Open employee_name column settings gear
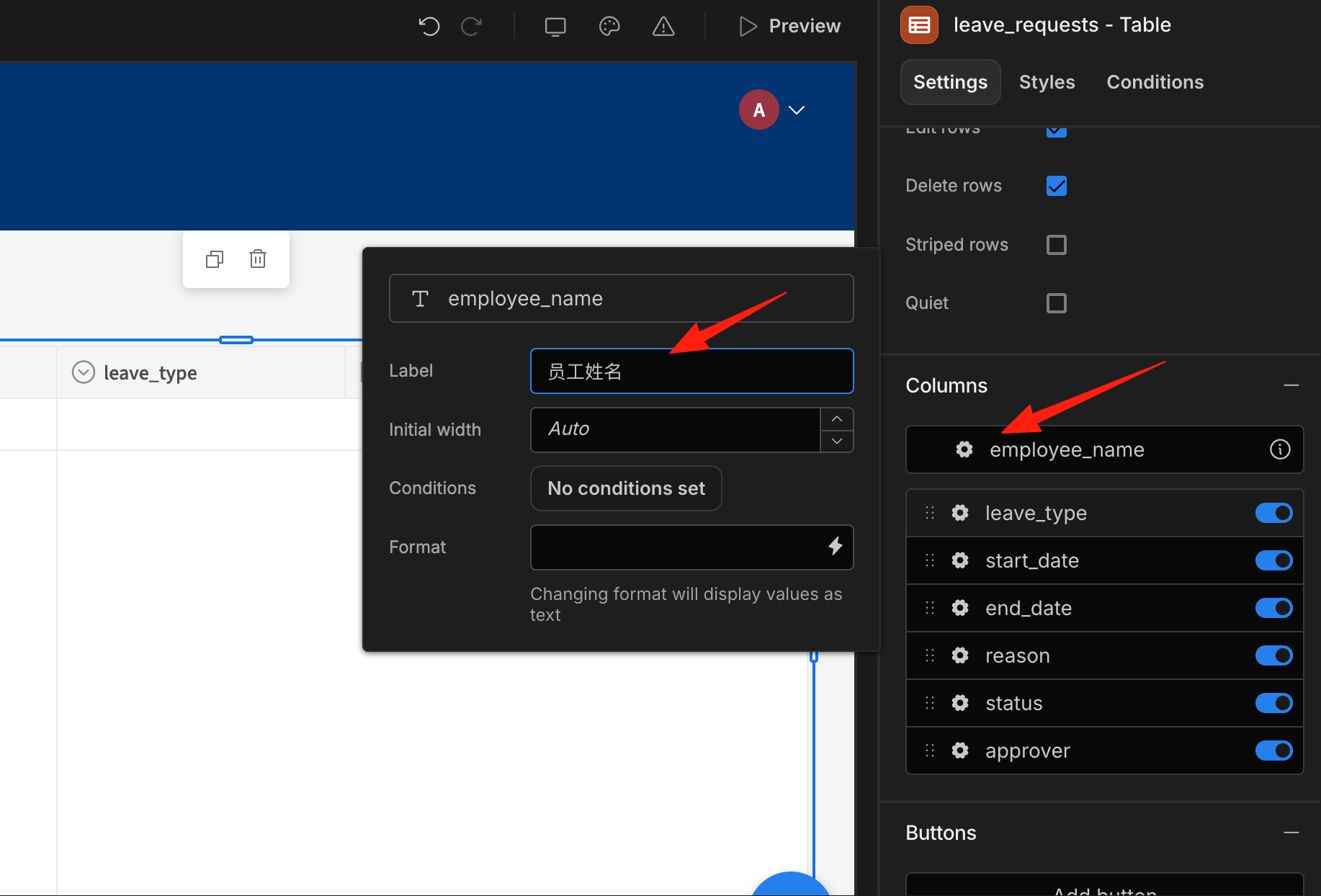1321x896 pixels. pyautogui.click(x=964, y=449)
